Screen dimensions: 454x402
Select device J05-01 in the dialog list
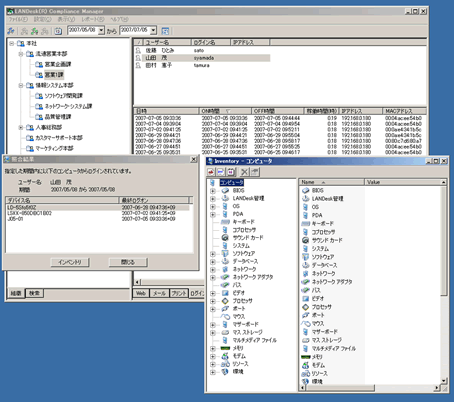(97, 219)
